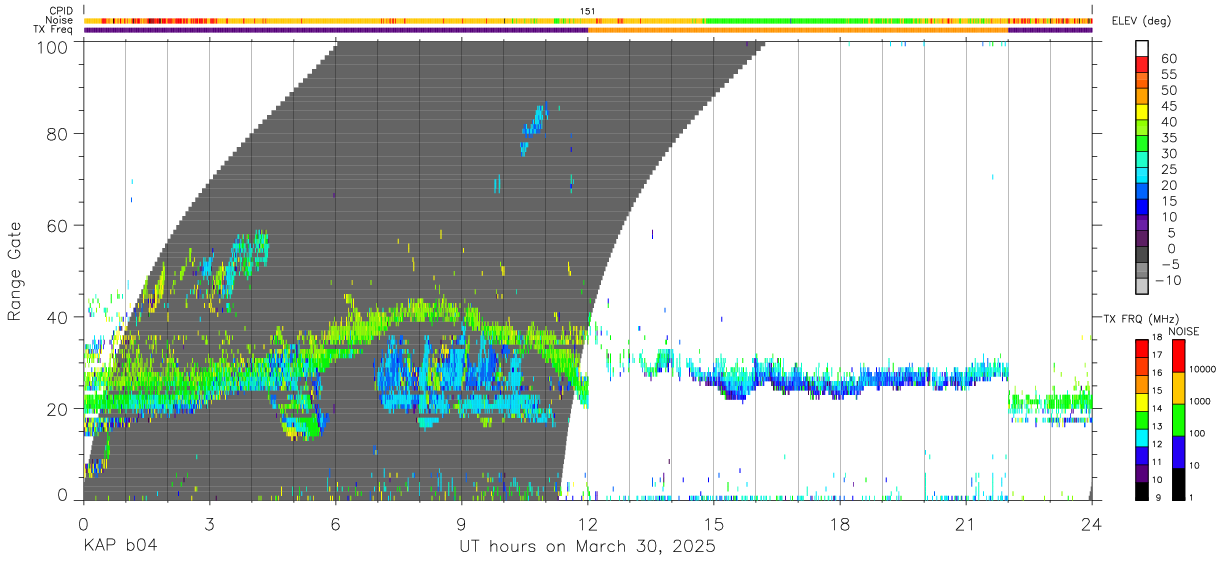
Task: Pick the red segment of the ELEV color bar
Action: pyautogui.click(x=1142, y=66)
